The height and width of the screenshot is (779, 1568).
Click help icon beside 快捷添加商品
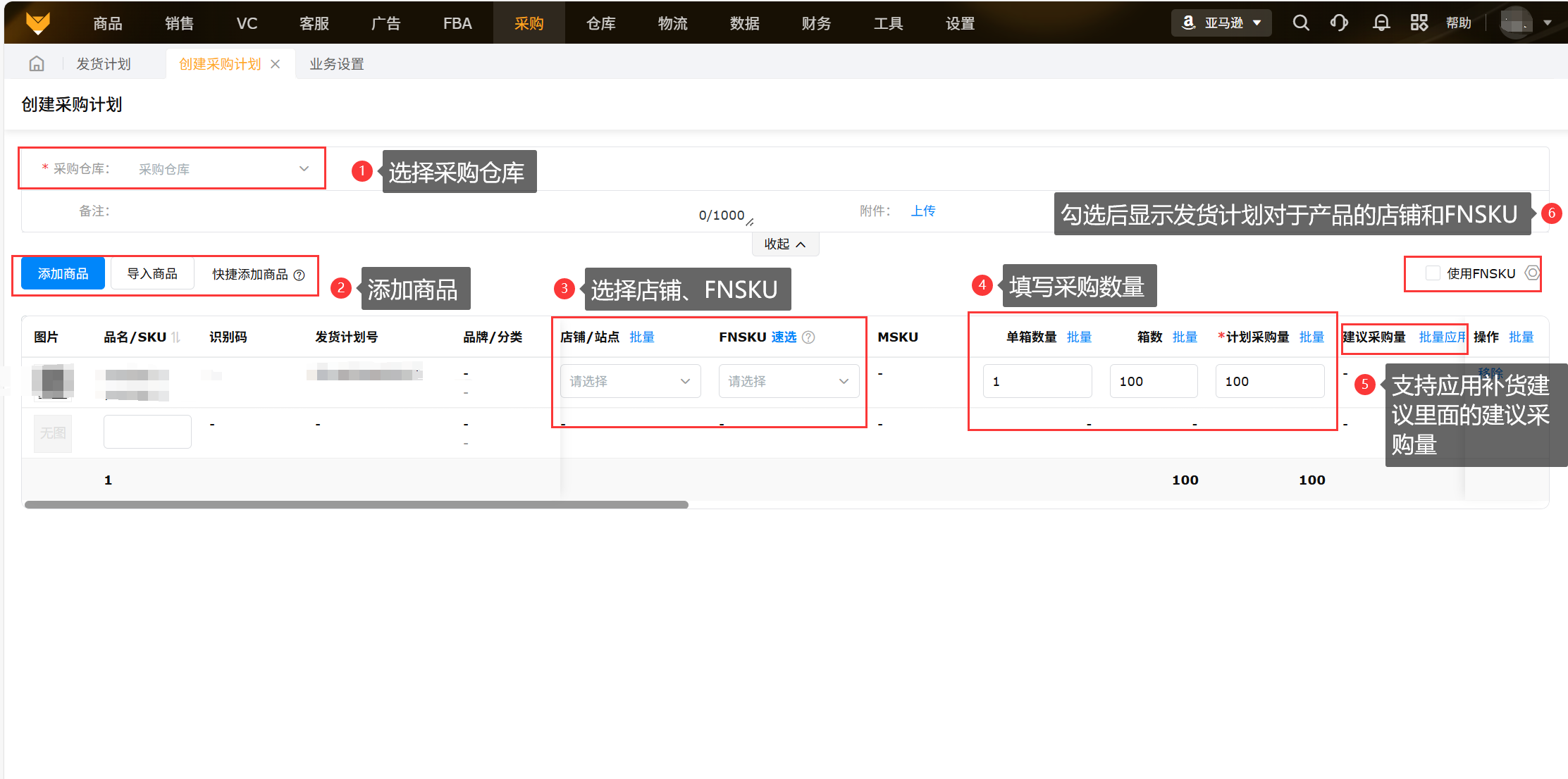(300, 275)
